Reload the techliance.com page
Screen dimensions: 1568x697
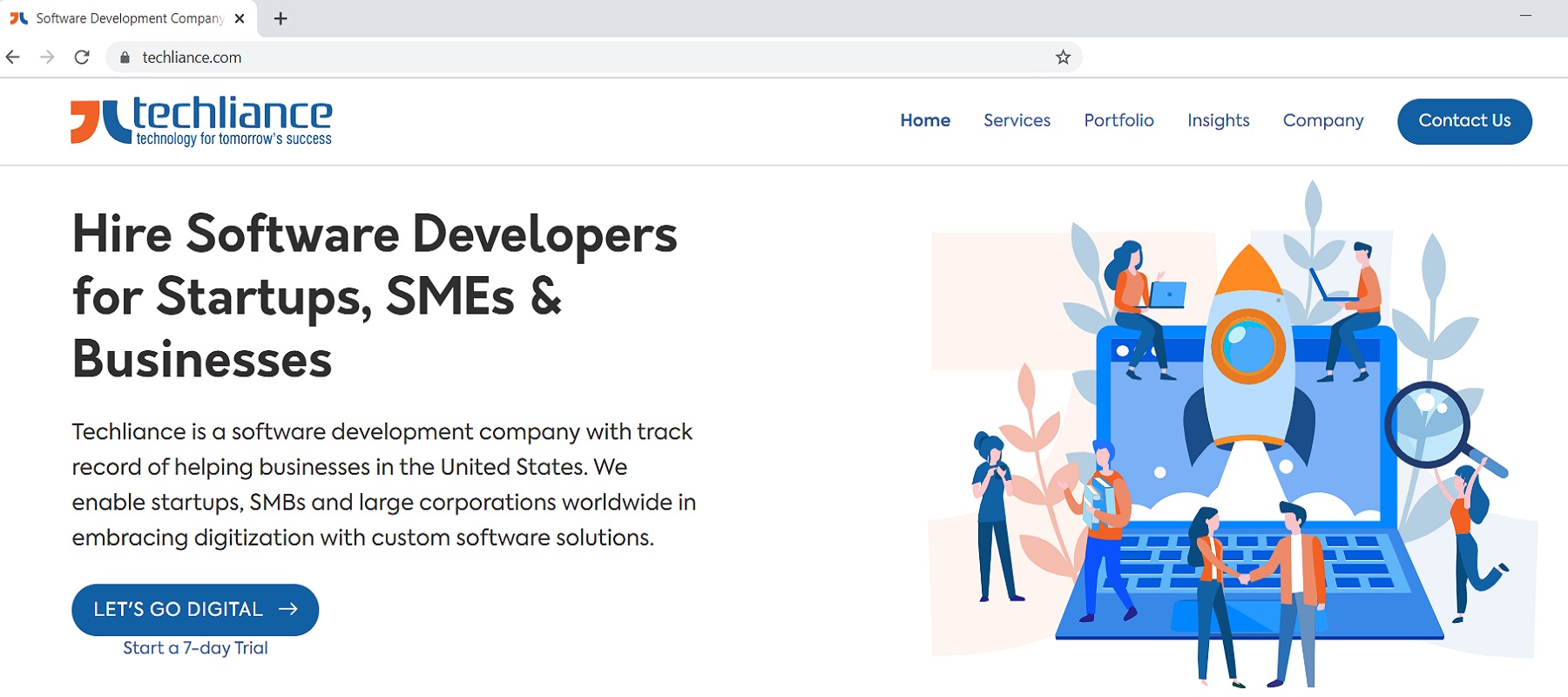point(82,58)
